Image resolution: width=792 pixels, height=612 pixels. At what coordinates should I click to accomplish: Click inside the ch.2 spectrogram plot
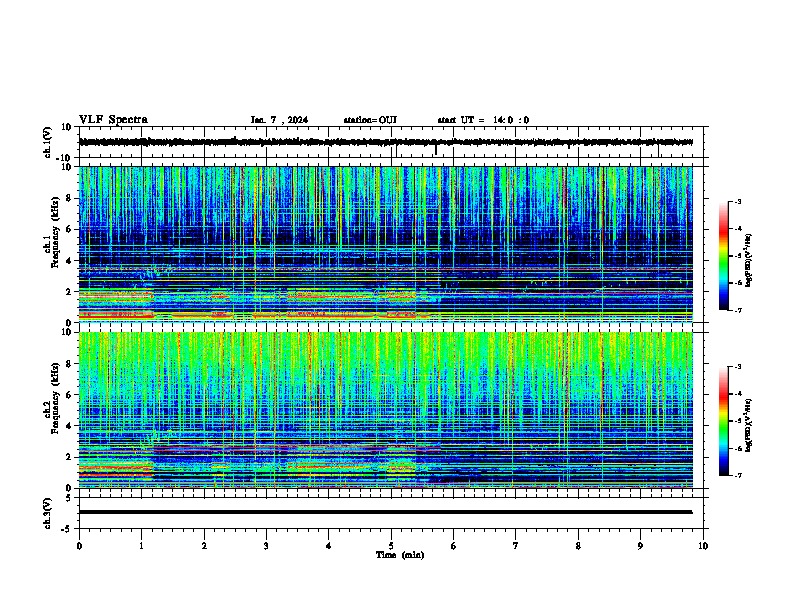385,410
